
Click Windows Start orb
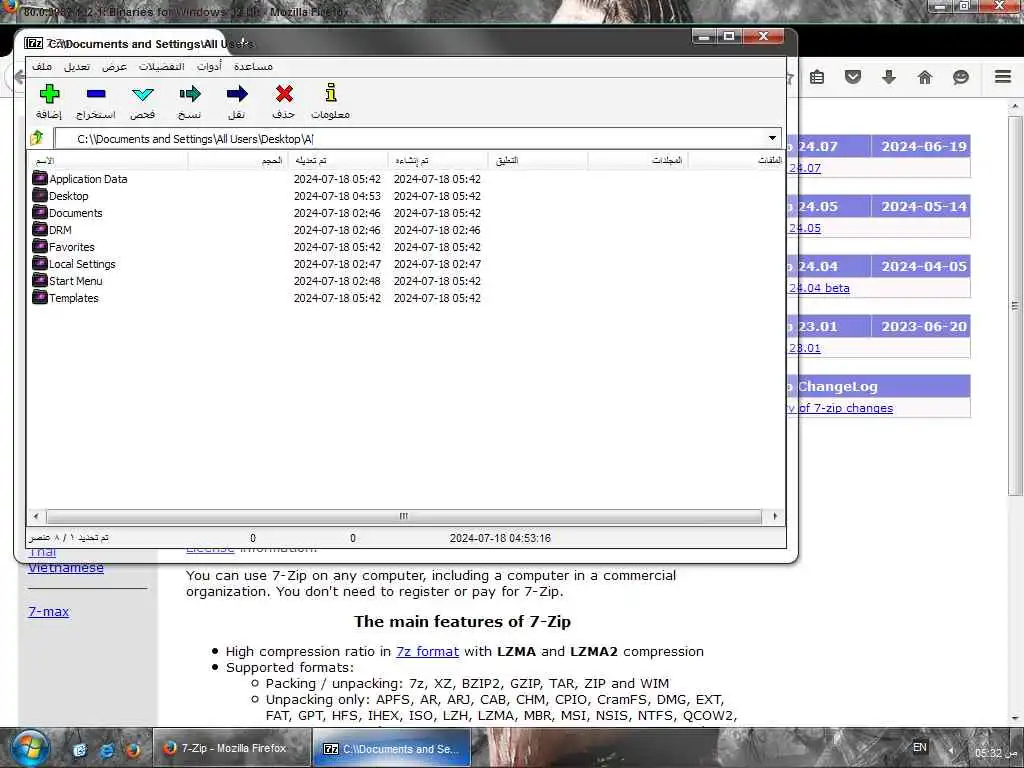click(29, 748)
